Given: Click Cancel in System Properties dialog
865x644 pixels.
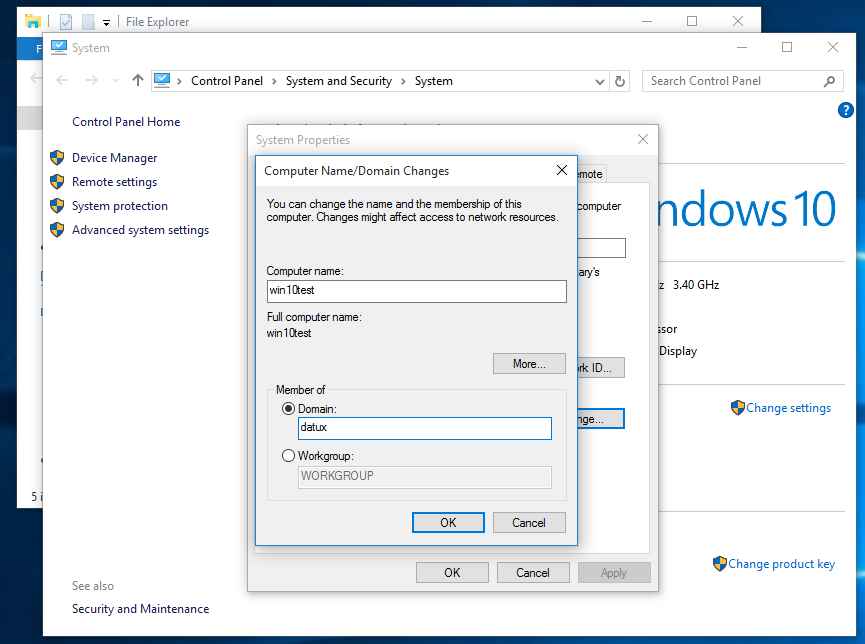Looking at the screenshot, I should tap(533, 573).
